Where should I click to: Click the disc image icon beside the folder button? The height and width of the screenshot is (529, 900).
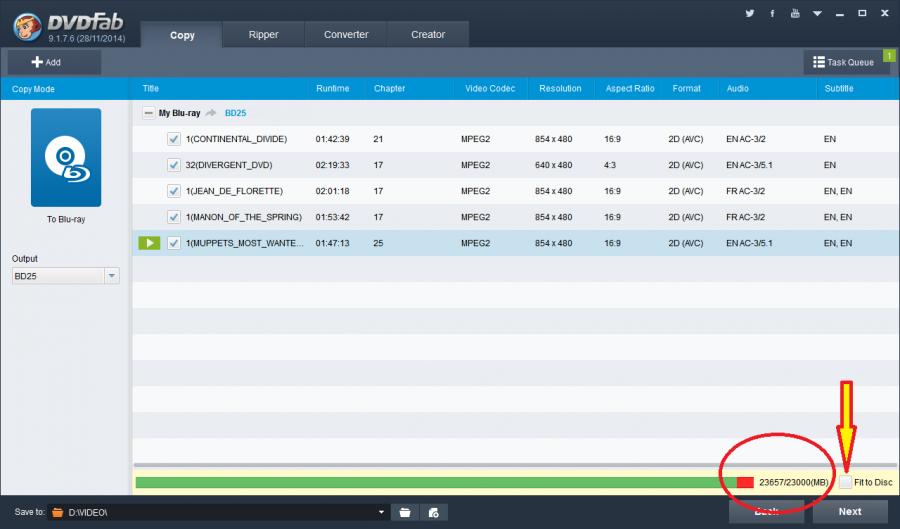(433, 512)
